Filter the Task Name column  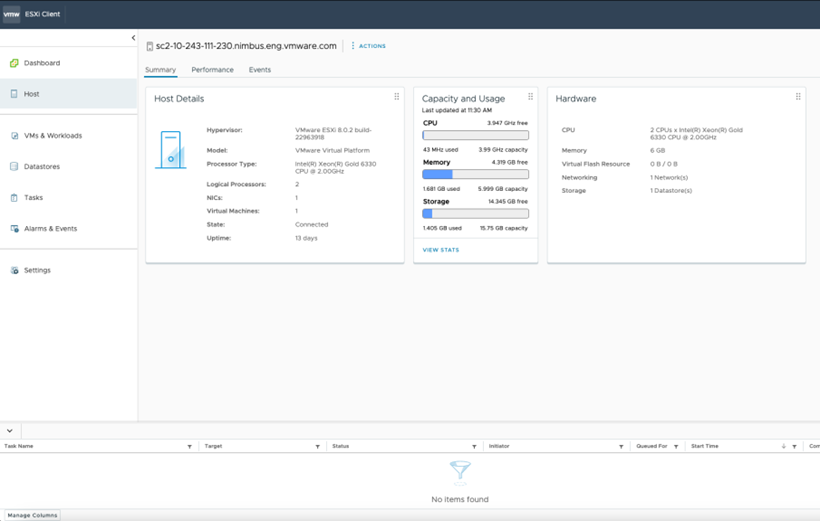pyautogui.click(x=189, y=447)
